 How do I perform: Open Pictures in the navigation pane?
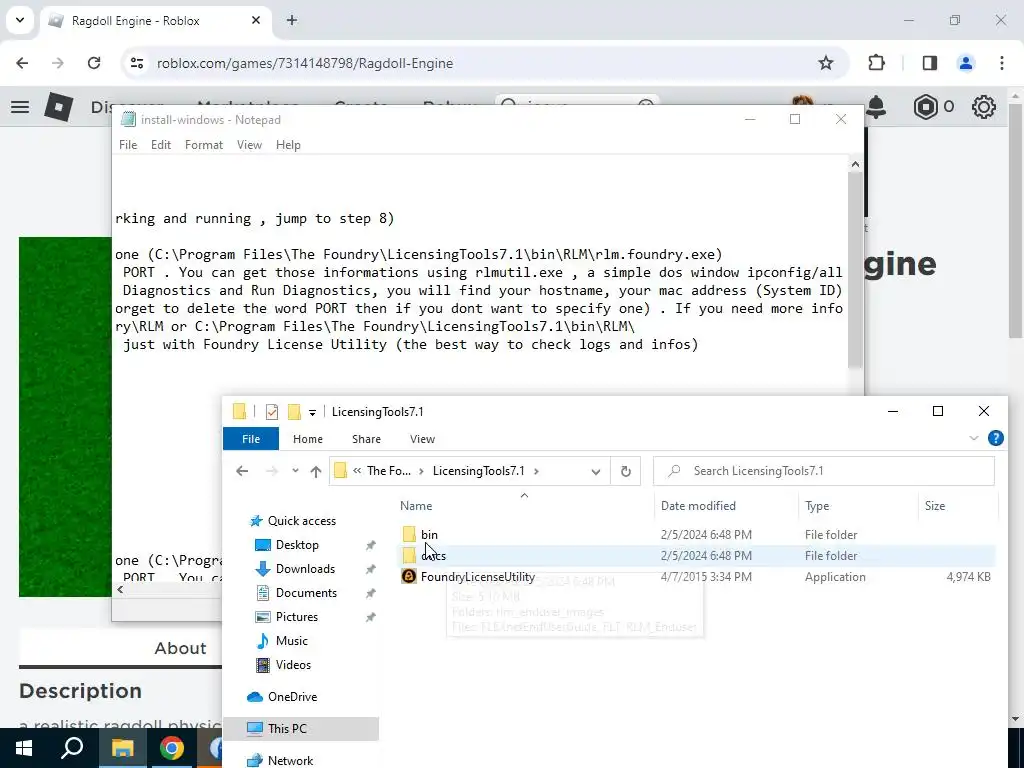(296, 617)
